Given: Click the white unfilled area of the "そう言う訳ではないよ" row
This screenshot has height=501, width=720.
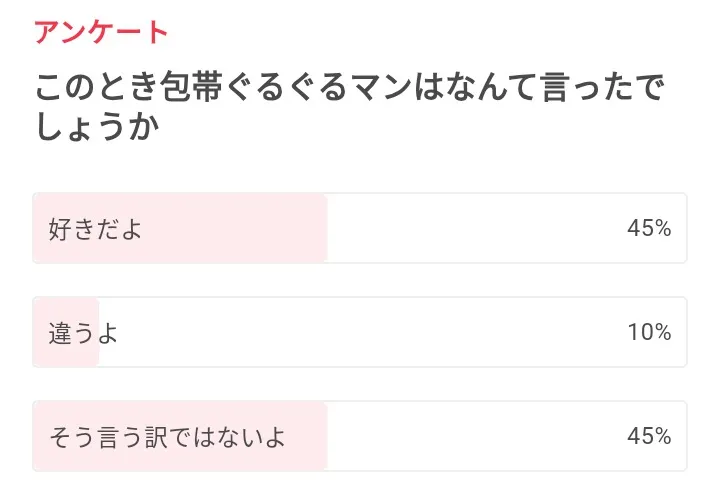Looking at the screenshot, I should pos(470,437).
